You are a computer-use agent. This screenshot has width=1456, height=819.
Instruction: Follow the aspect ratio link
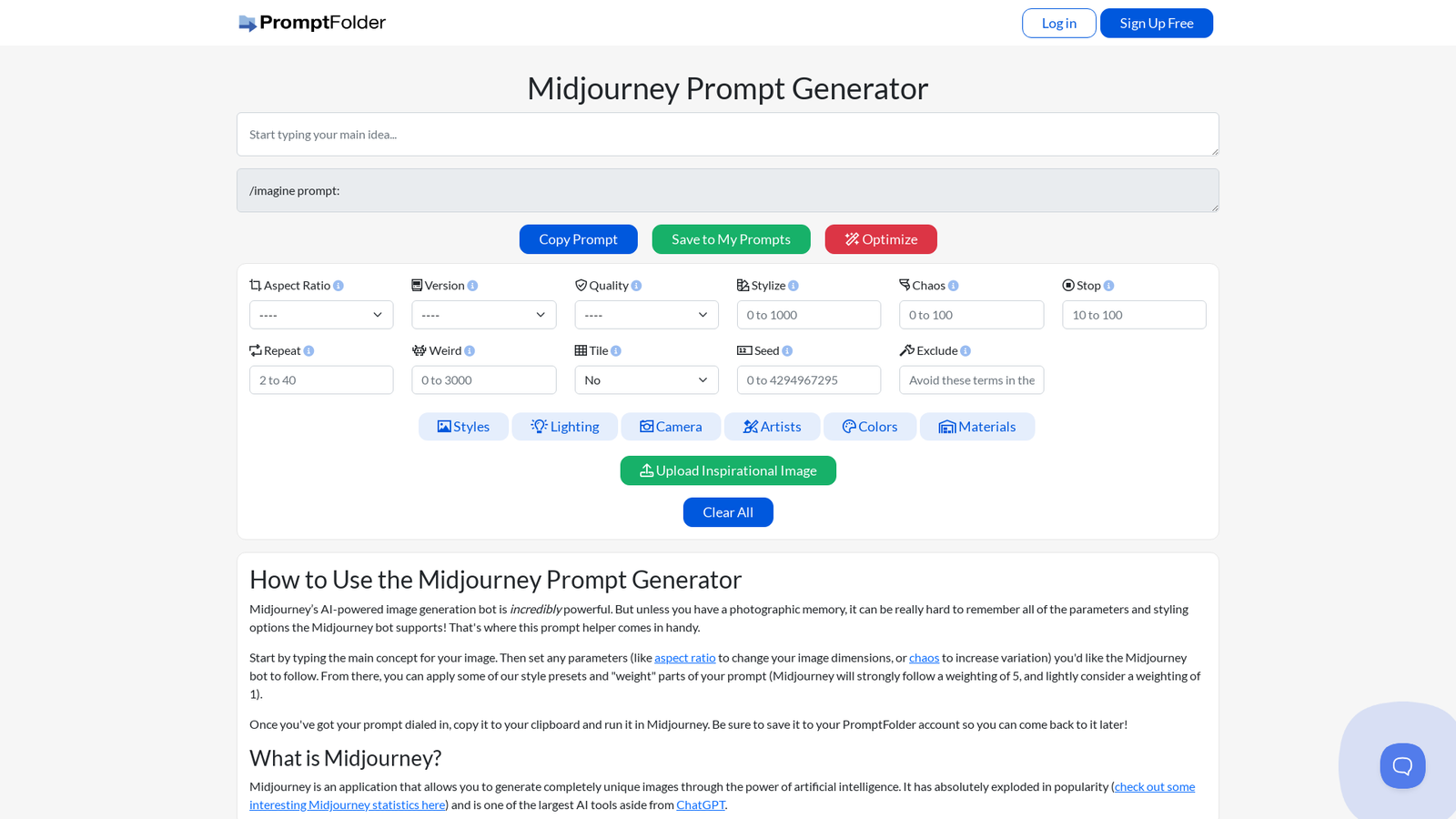pos(685,658)
